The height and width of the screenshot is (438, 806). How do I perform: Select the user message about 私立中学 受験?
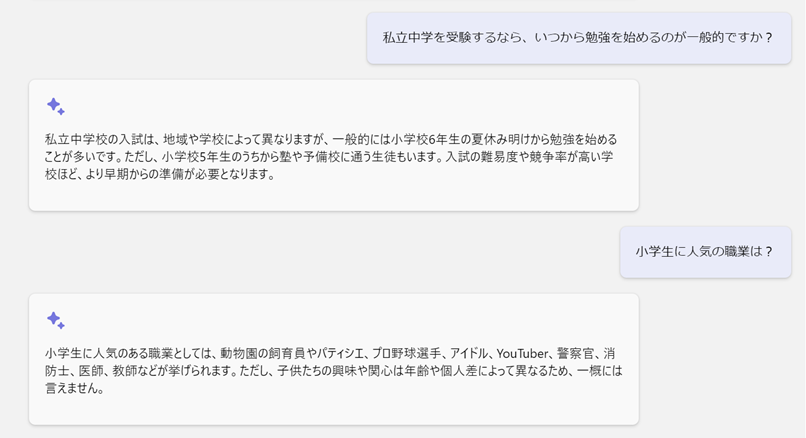(x=578, y=38)
